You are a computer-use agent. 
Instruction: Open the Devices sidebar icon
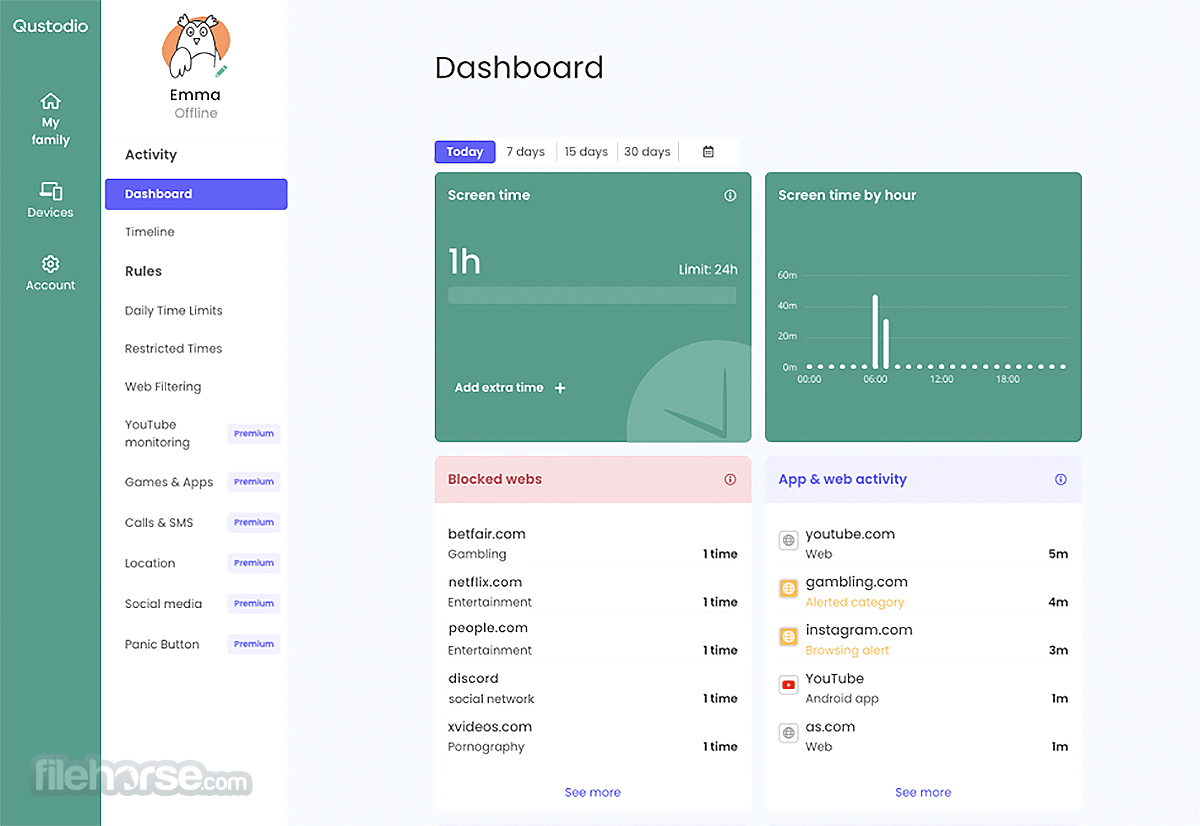[x=50, y=190]
